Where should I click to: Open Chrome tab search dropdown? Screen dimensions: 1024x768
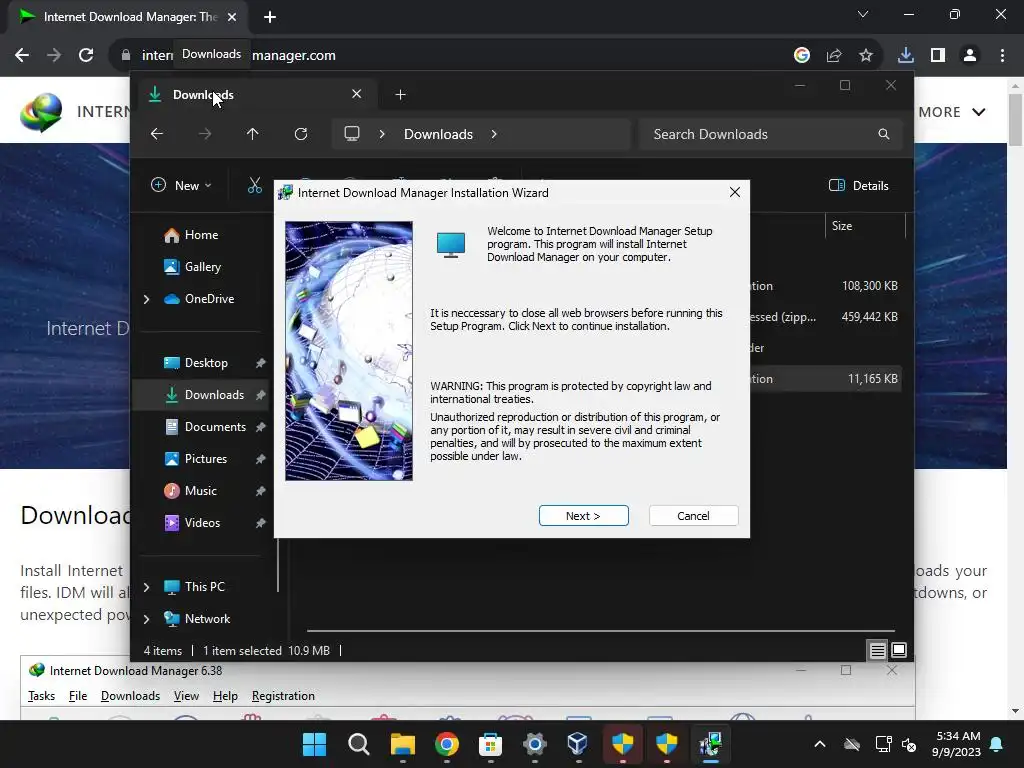[863, 14]
